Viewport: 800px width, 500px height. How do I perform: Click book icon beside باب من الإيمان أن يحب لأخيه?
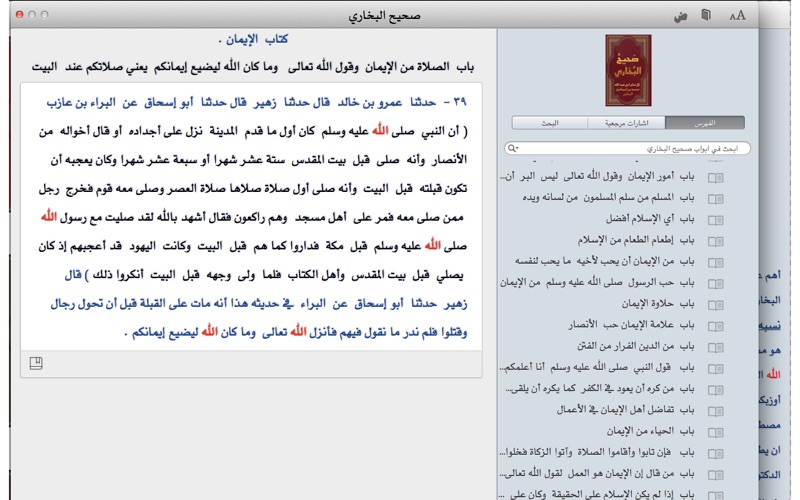point(715,262)
